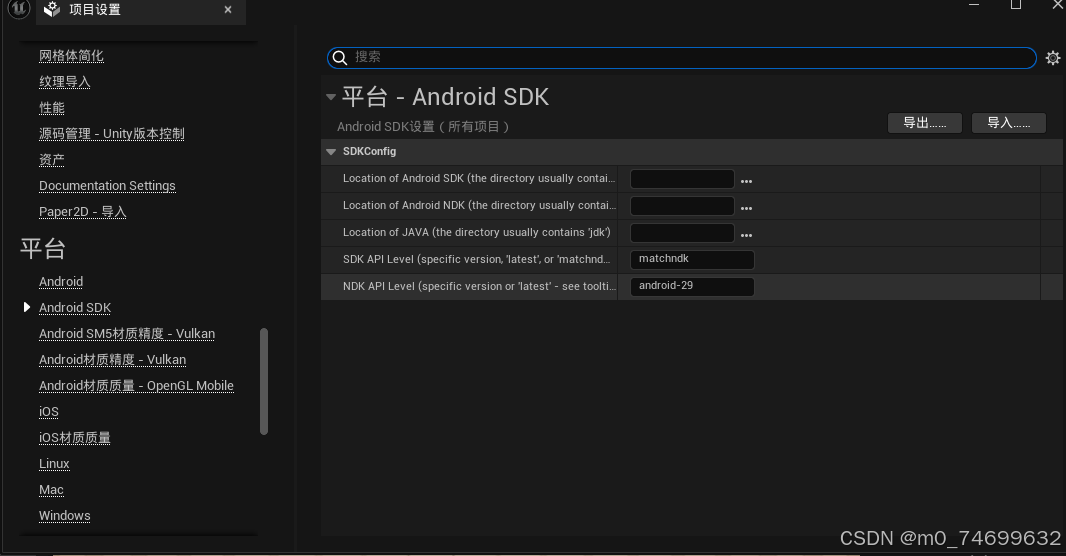Screen dimensions: 1066x556
Task: Switch to the 项目设置 tab
Action: point(141,10)
